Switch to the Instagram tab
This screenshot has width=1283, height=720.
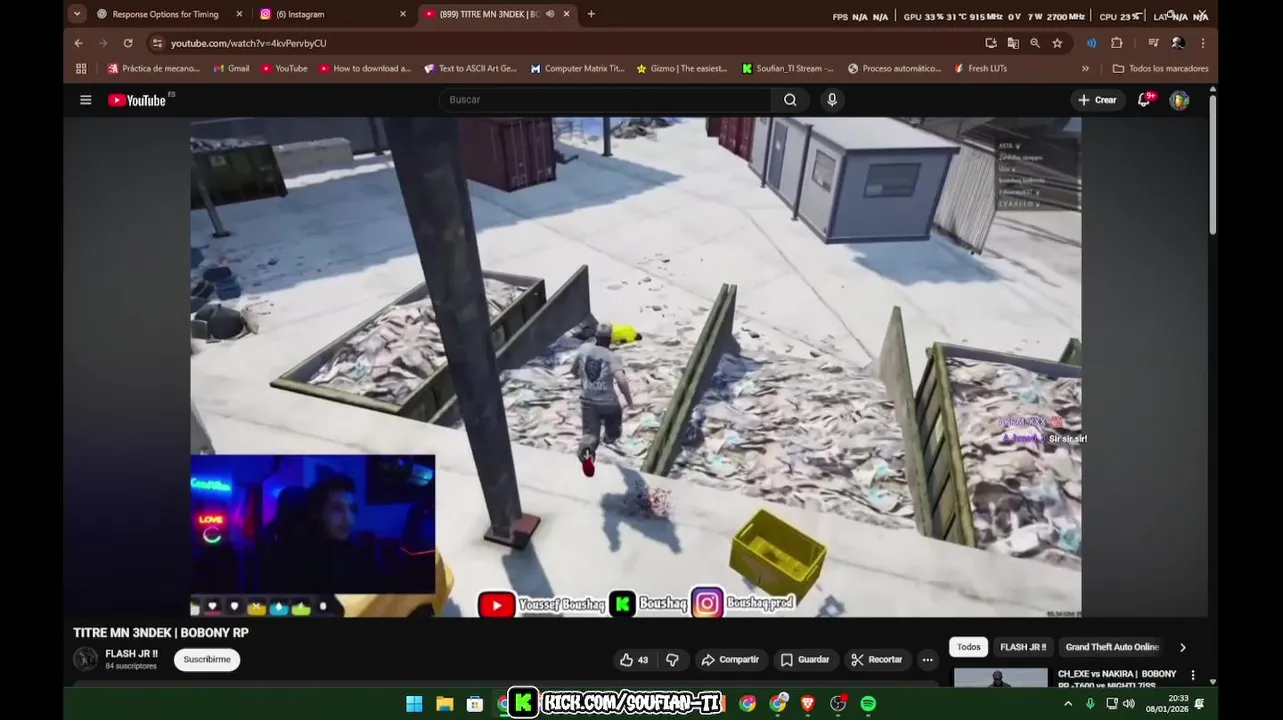click(325, 14)
